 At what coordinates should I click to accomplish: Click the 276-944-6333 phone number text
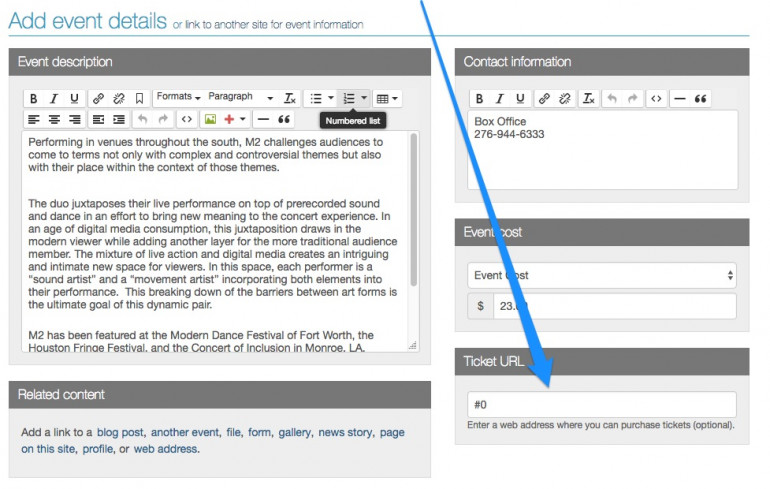509,135
